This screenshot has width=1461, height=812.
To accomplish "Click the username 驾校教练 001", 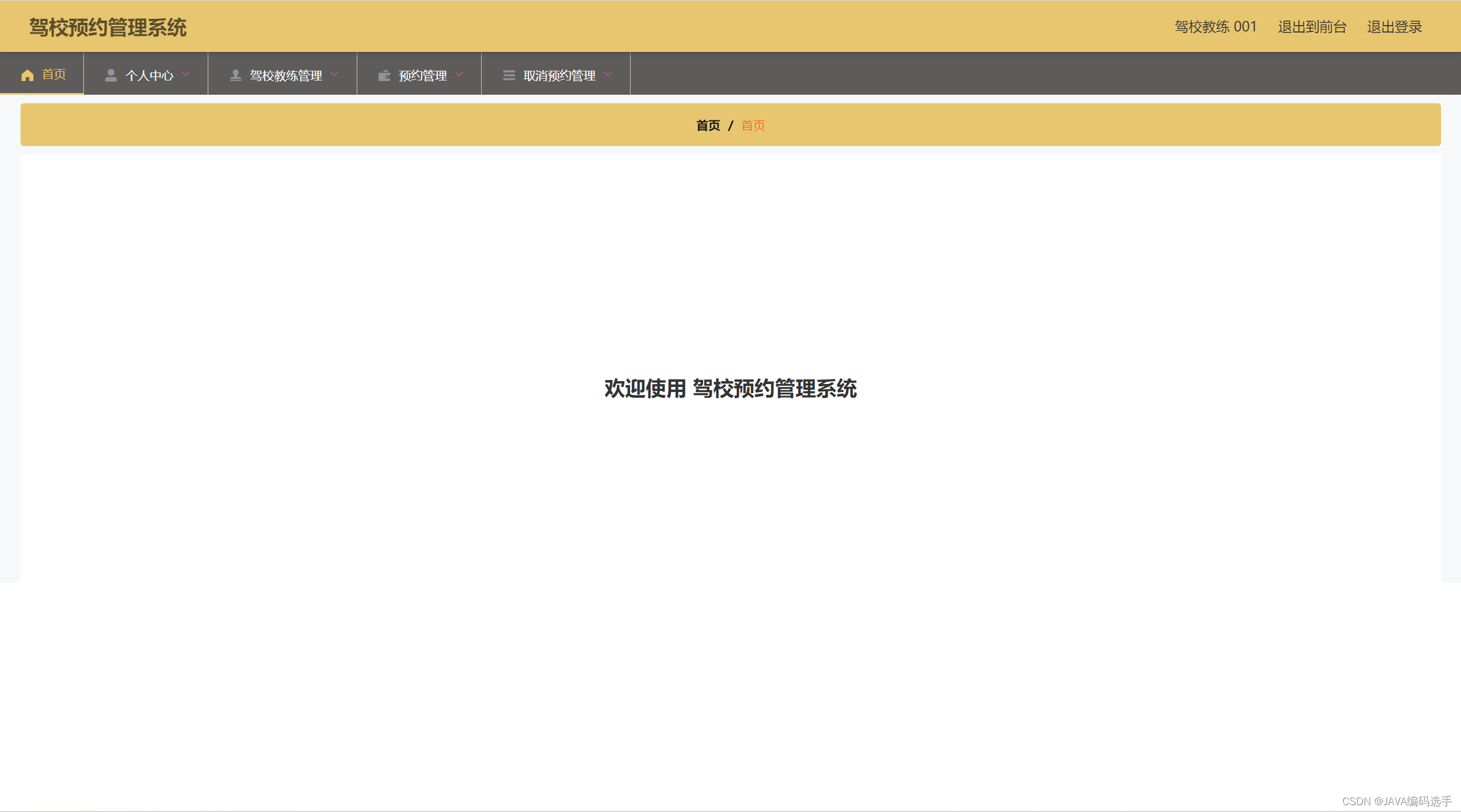I will pyautogui.click(x=1215, y=27).
